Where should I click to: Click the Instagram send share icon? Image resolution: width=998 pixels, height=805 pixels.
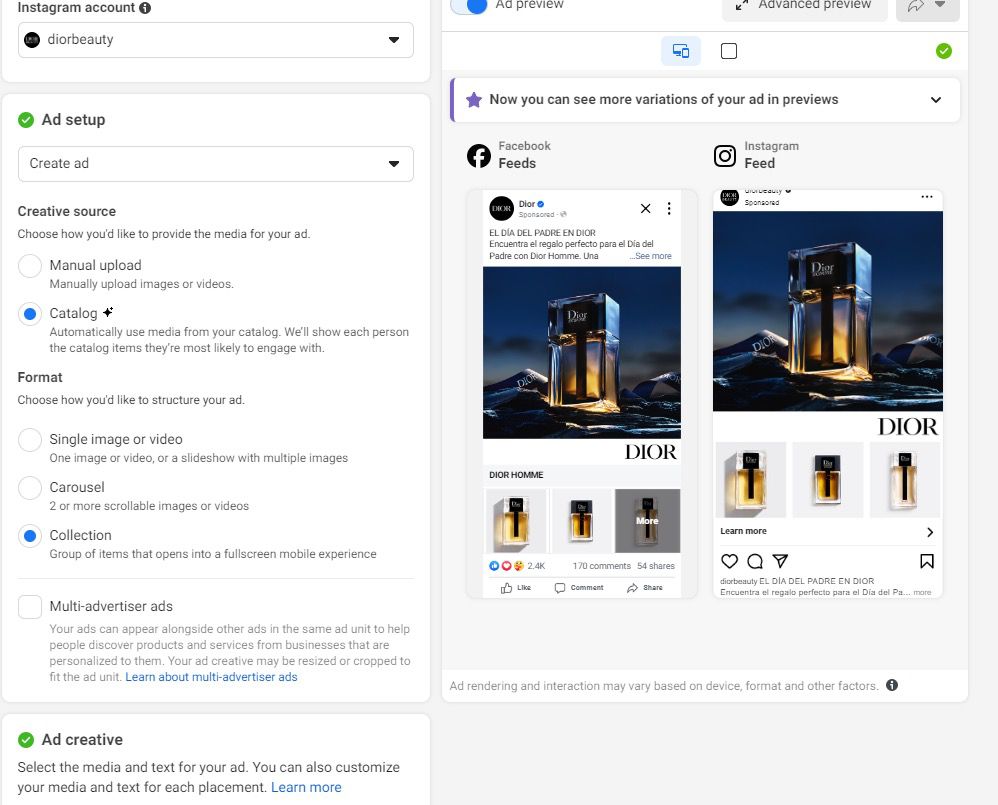tap(780, 561)
